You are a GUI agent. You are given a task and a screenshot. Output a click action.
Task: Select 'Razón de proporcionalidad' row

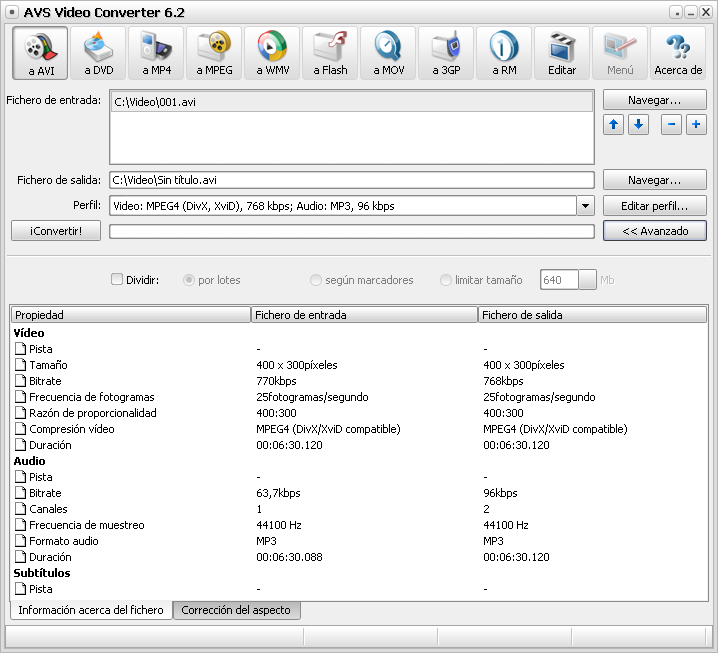[x=359, y=413]
